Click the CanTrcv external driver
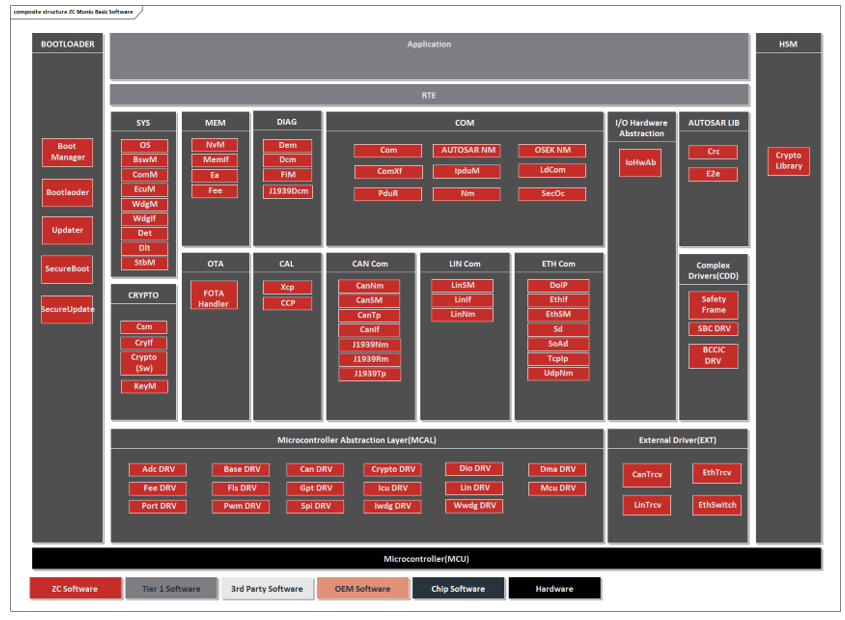This screenshot has height=620, width=845. click(x=647, y=475)
